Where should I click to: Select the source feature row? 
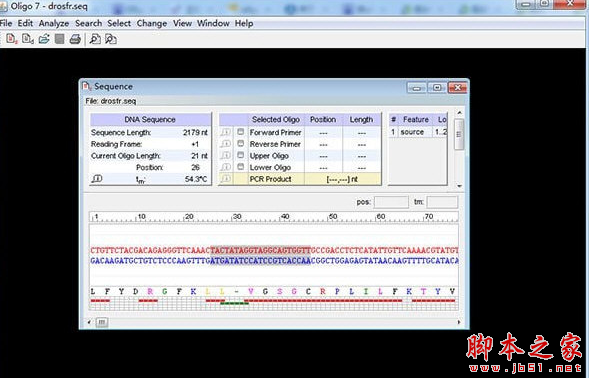click(418, 132)
